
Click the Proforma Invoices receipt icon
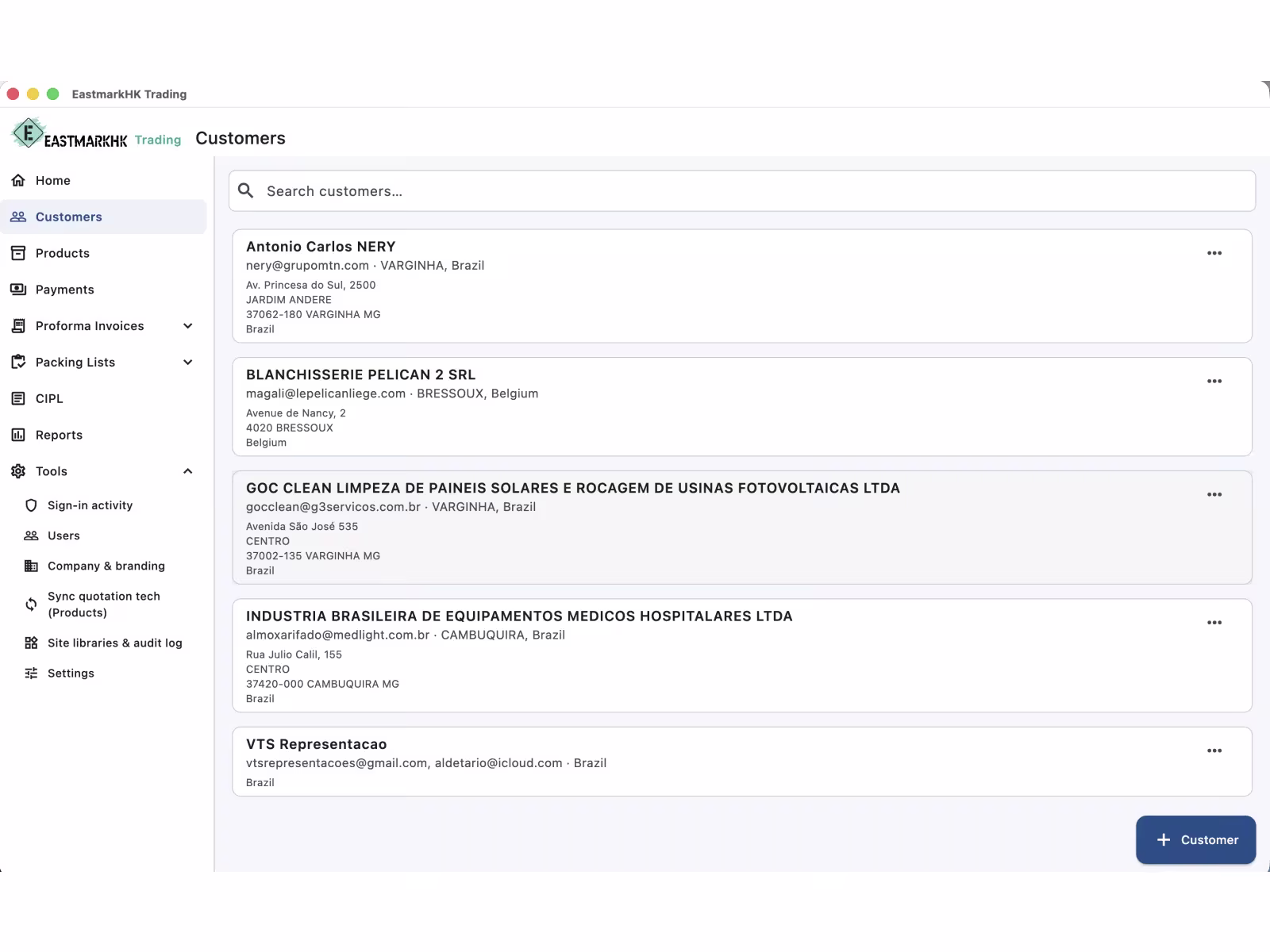click(18, 326)
